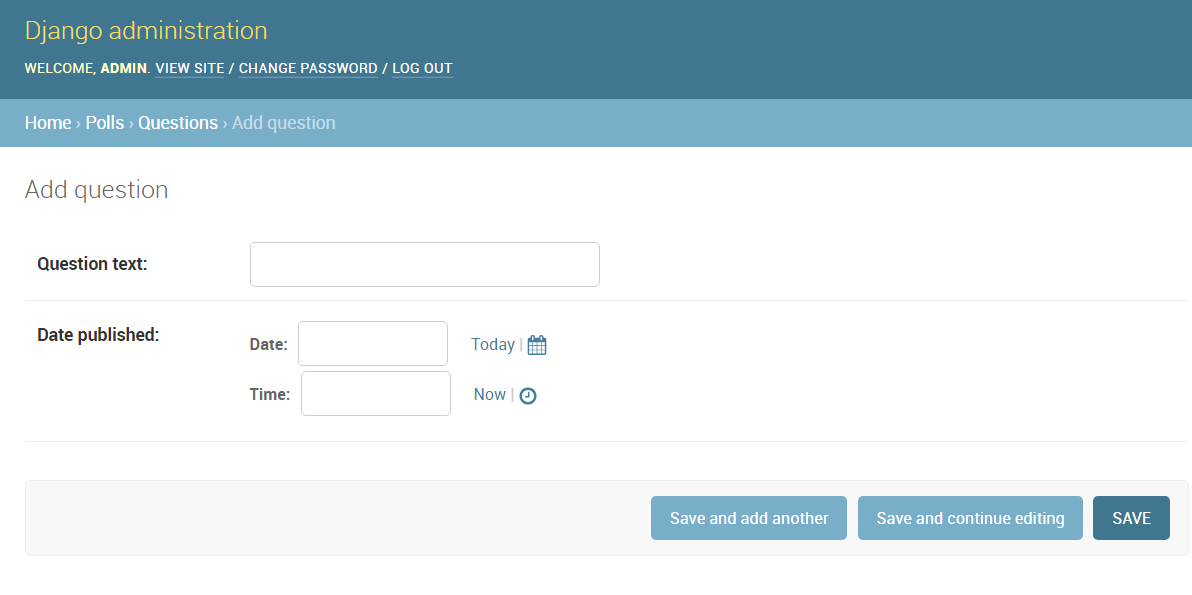Open the clock time picker icon
This screenshot has height=595, width=1192.
pyautogui.click(x=528, y=395)
